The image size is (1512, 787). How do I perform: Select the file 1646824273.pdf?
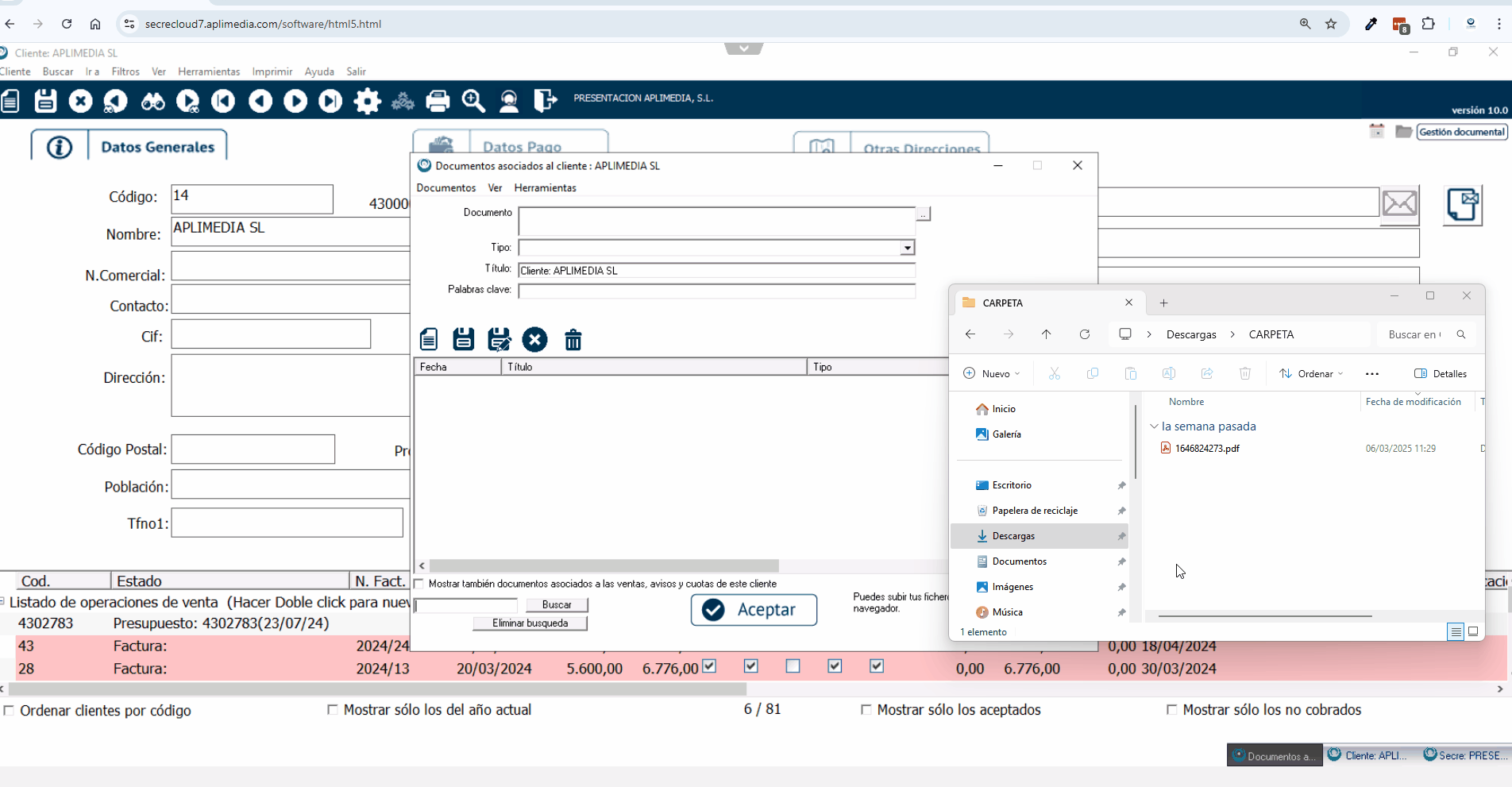tap(1207, 449)
